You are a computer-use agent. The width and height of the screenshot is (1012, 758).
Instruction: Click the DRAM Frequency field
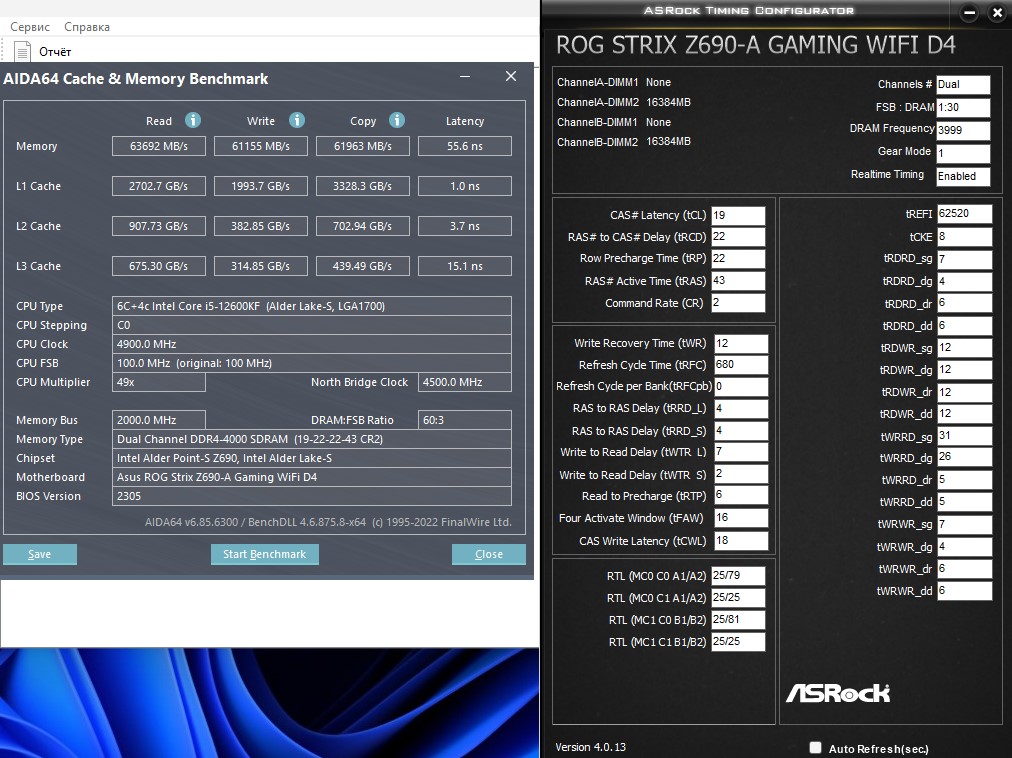click(x=963, y=130)
